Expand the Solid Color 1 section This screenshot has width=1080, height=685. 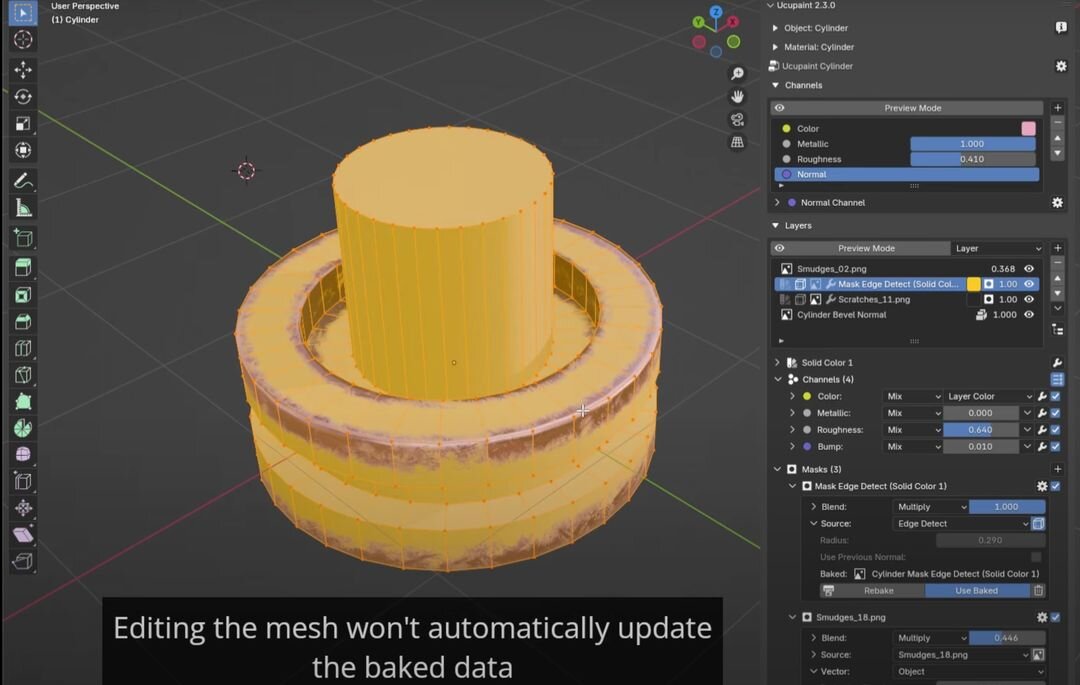click(x=778, y=363)
